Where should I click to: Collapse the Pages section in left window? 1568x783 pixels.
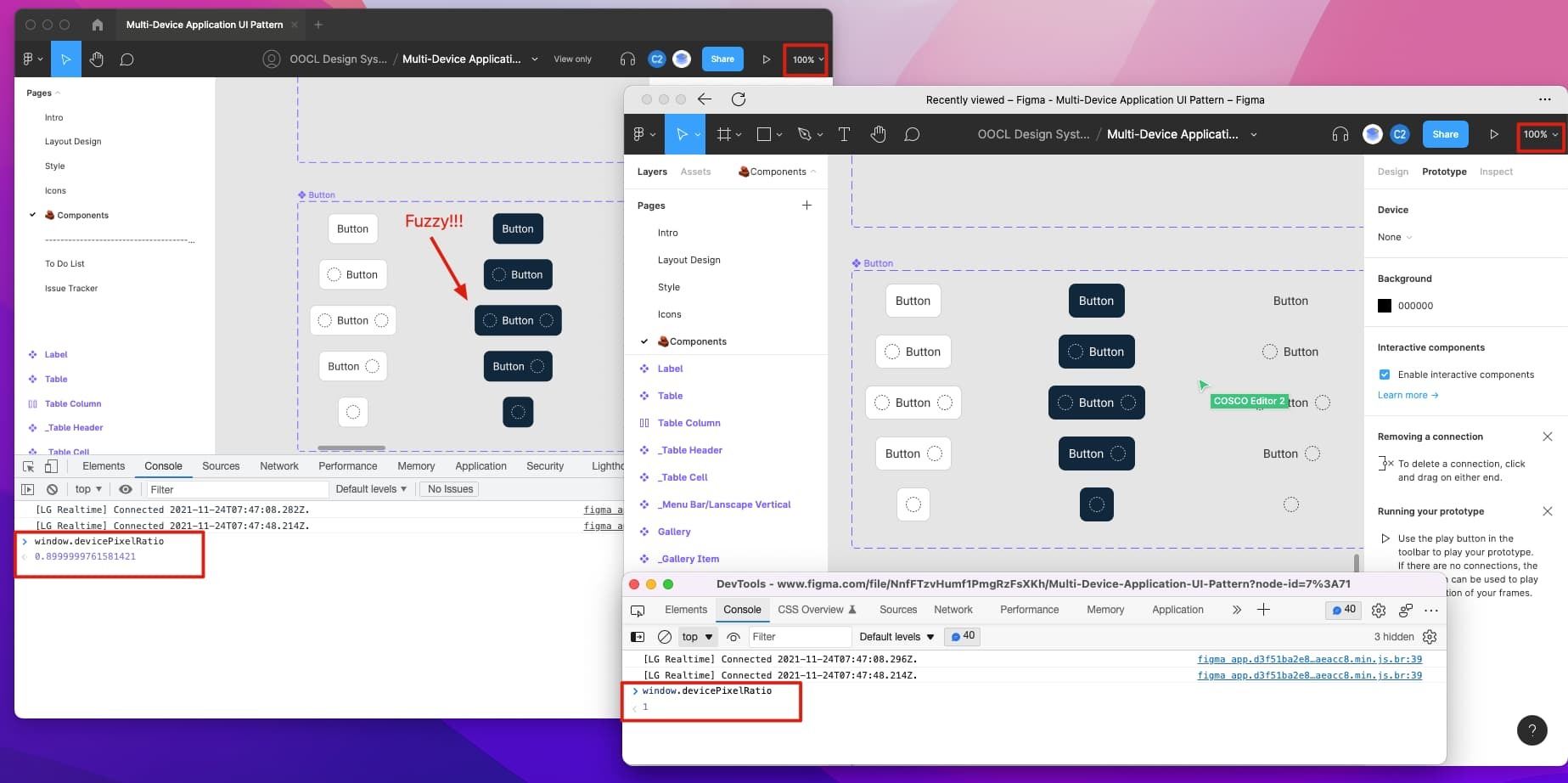pyautogui.click(x=43, y=93)
